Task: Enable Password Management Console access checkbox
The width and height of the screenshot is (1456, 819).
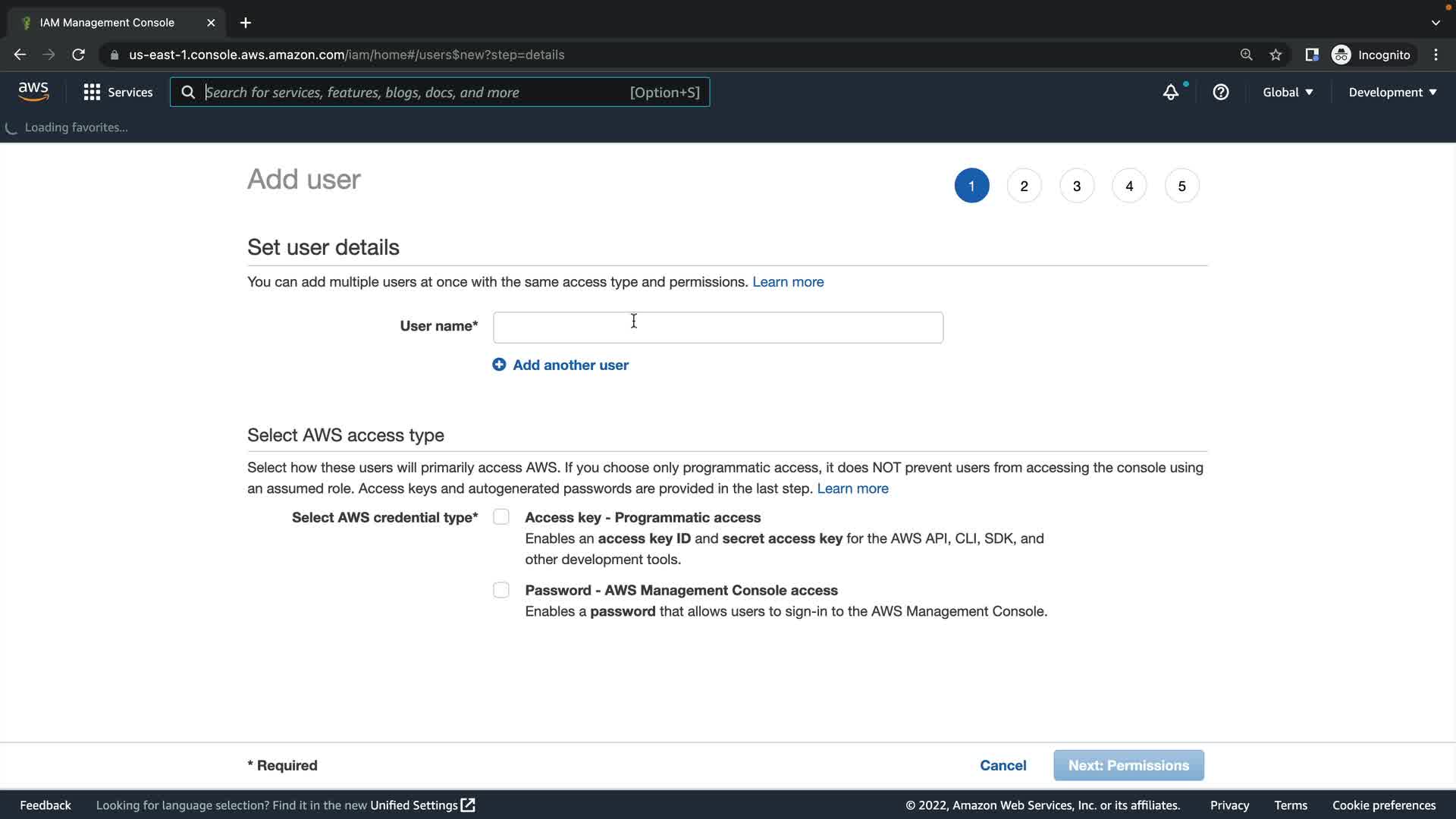Action: pos(500,590)
